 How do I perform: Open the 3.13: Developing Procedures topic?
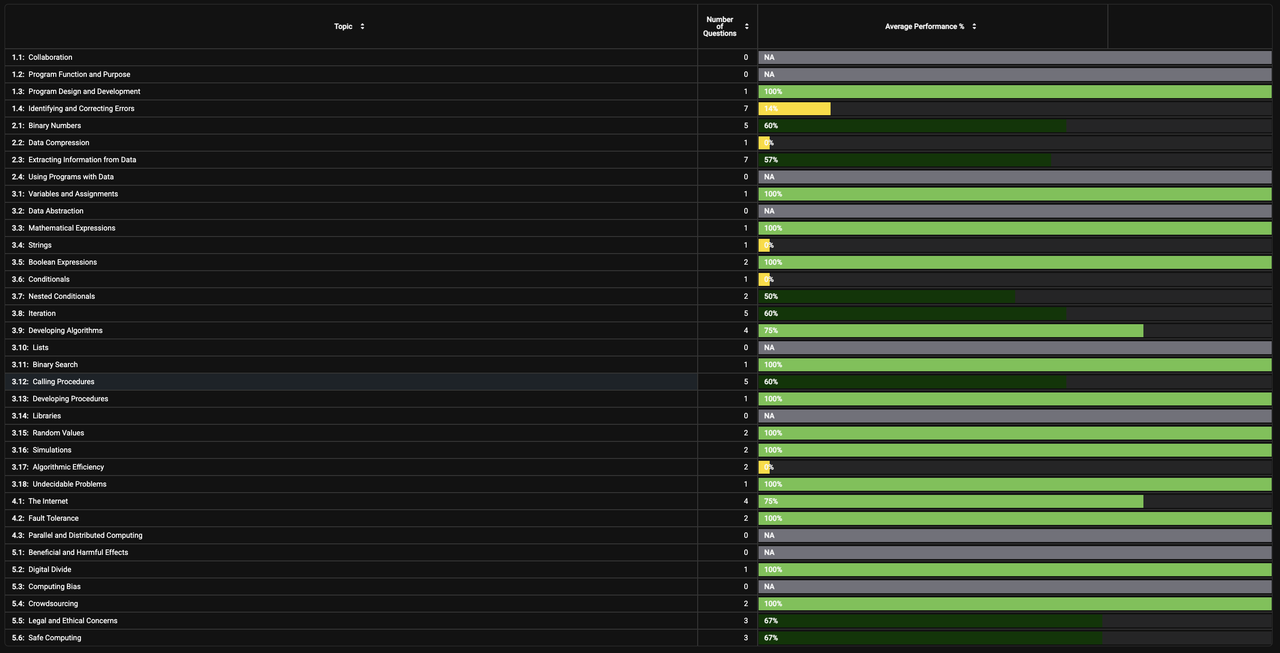(x=60, y=397)
